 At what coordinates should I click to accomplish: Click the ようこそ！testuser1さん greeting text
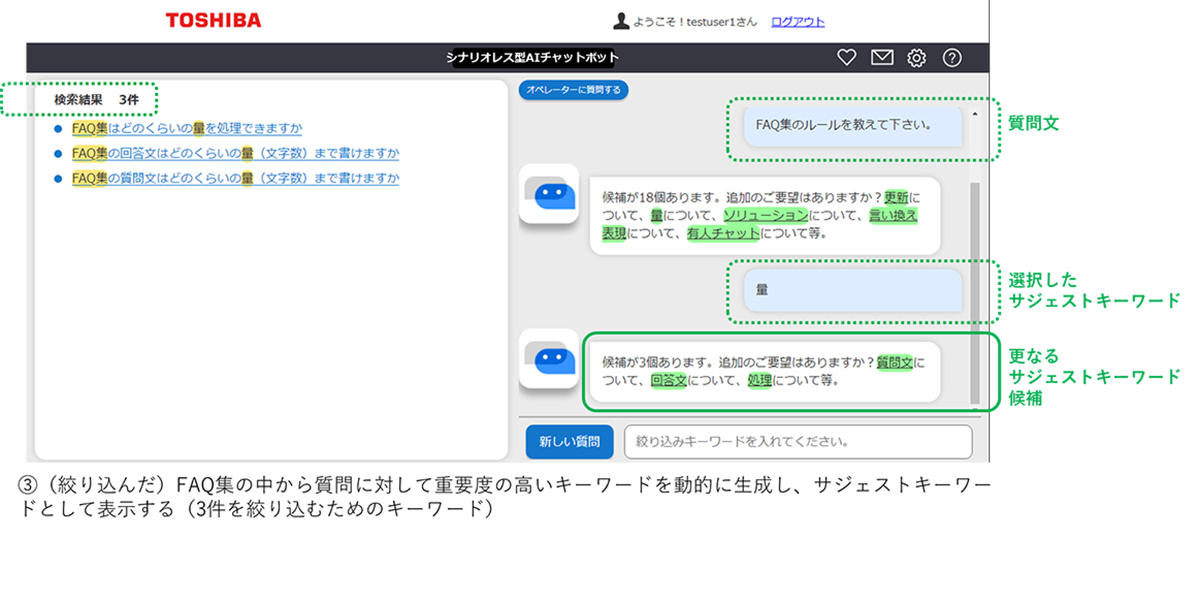click(x=695, y=21)
